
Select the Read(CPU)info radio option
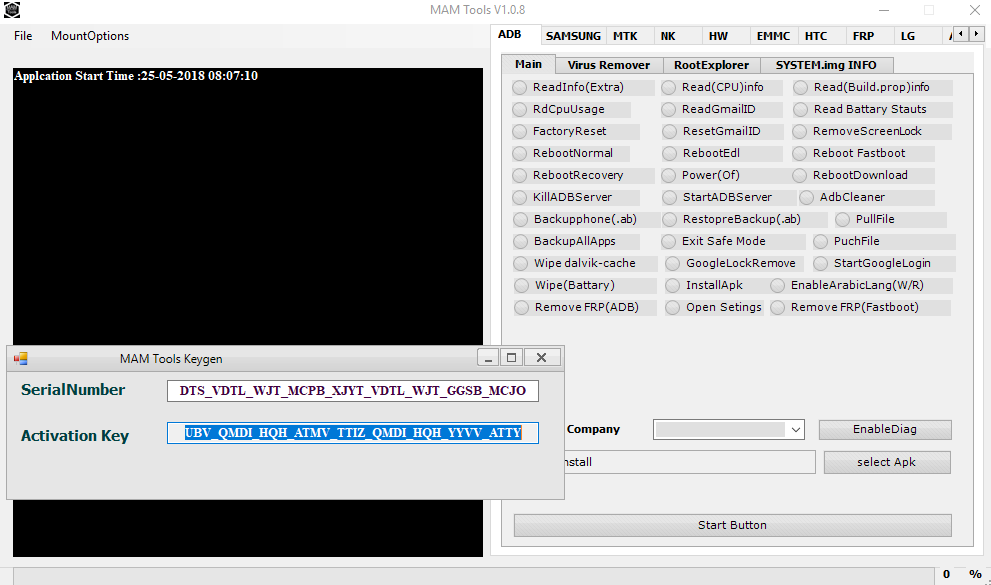tap(669, 87)
